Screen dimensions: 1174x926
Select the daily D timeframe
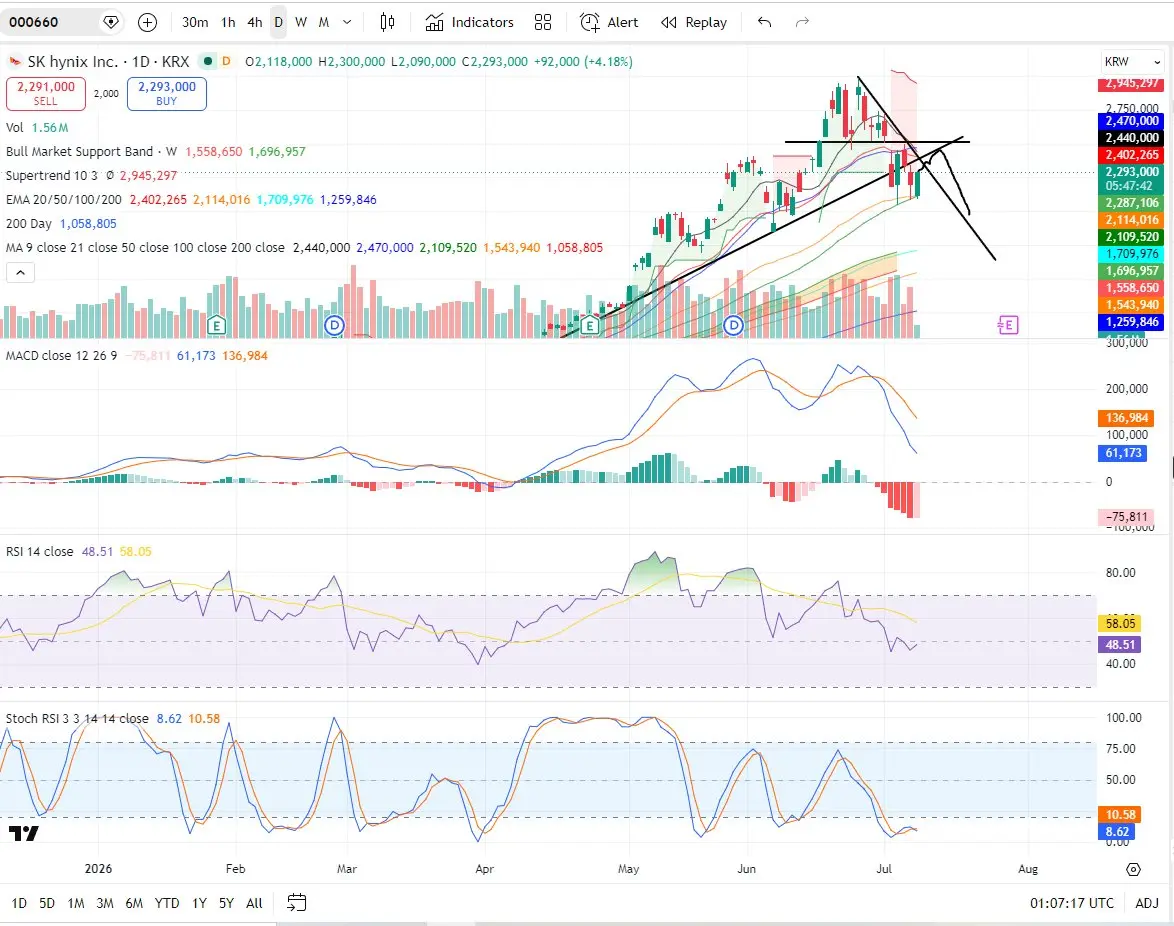(x=279, y=22)
